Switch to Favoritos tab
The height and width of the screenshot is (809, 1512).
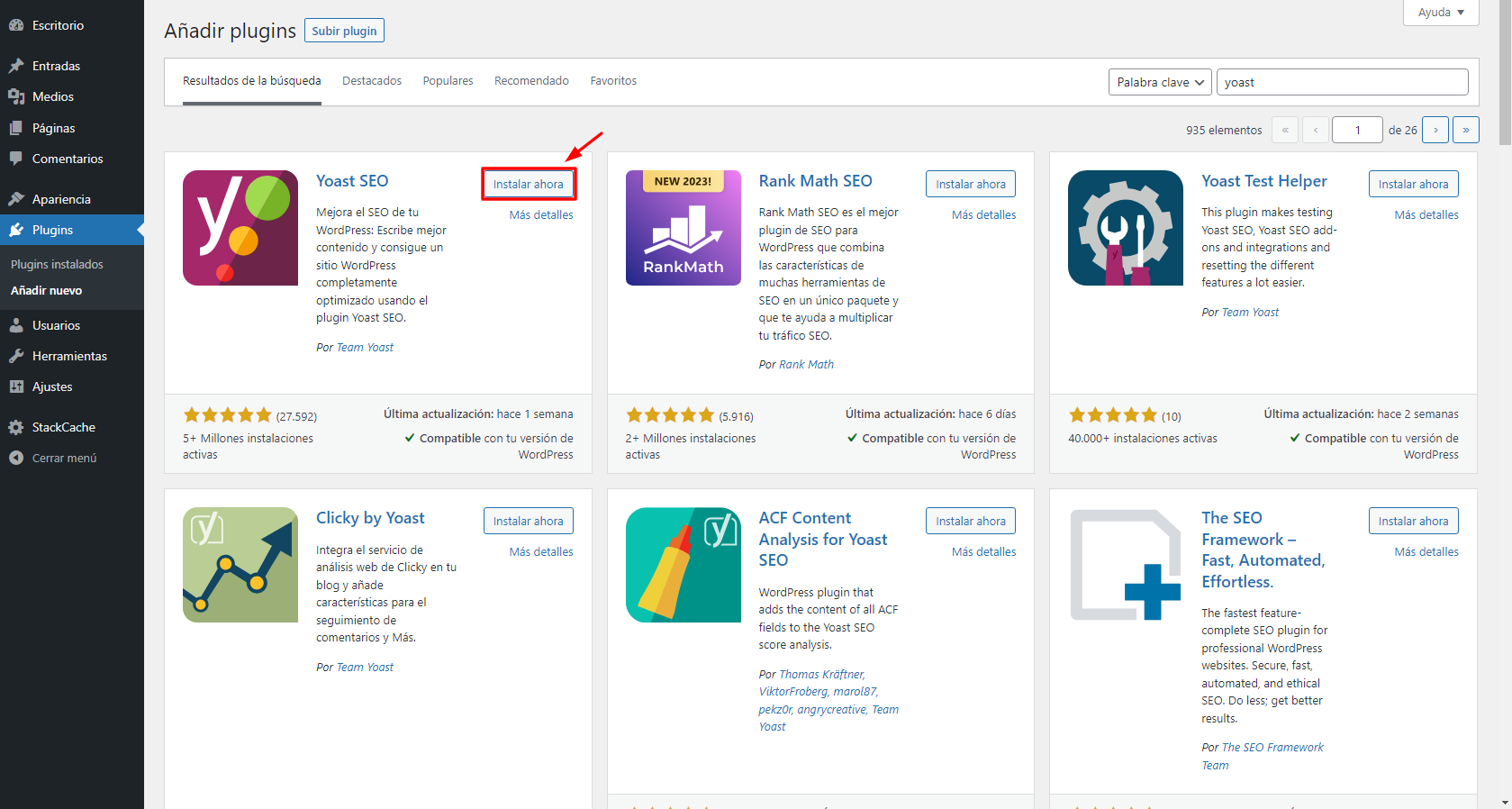pos(613,81)
